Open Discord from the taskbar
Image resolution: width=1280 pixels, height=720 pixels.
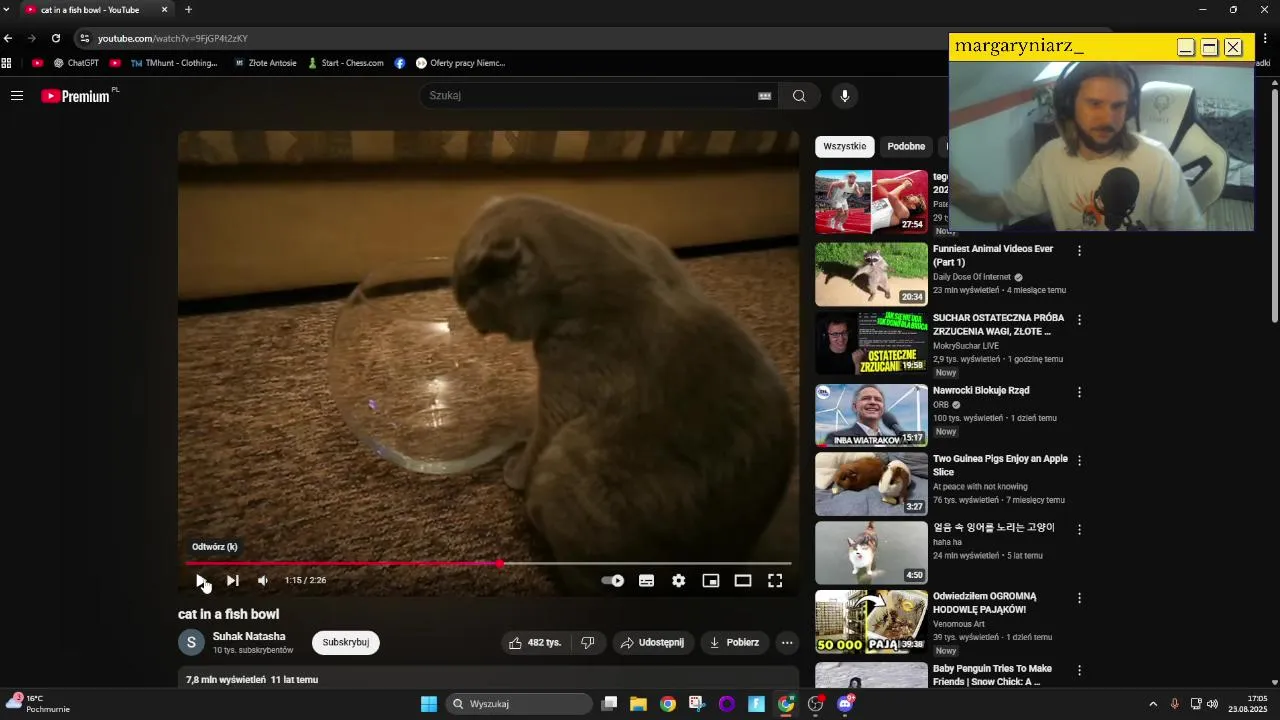845,704
